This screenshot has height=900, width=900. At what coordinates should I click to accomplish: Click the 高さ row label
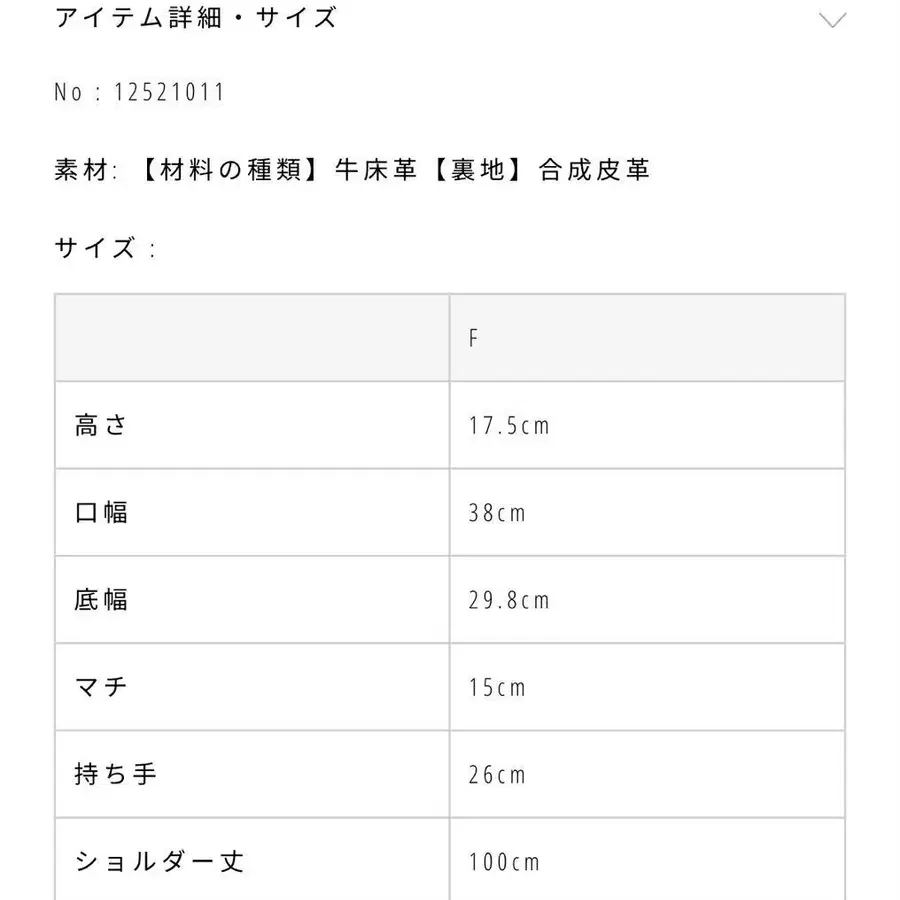pos(102,426)
